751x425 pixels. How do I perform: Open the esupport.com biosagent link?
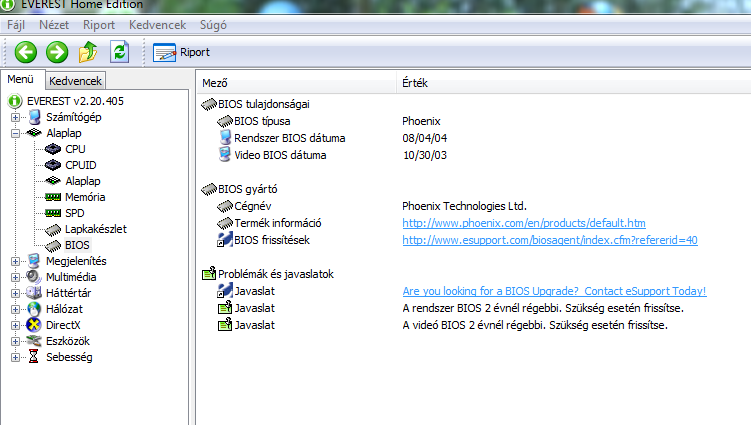(x=550, y=240)
